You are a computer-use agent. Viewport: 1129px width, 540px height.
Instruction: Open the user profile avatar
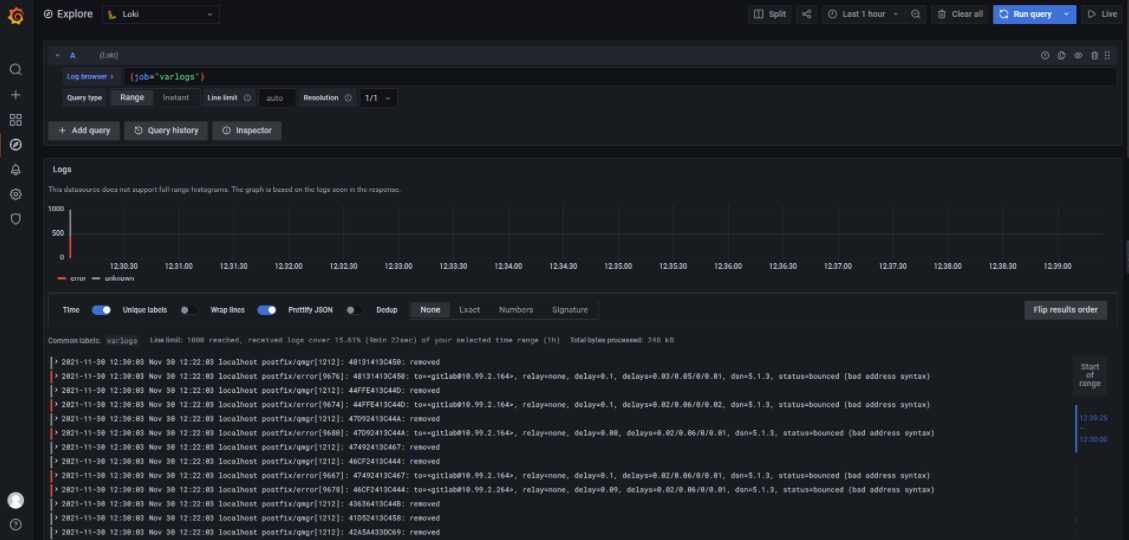(x=15, y=500)
